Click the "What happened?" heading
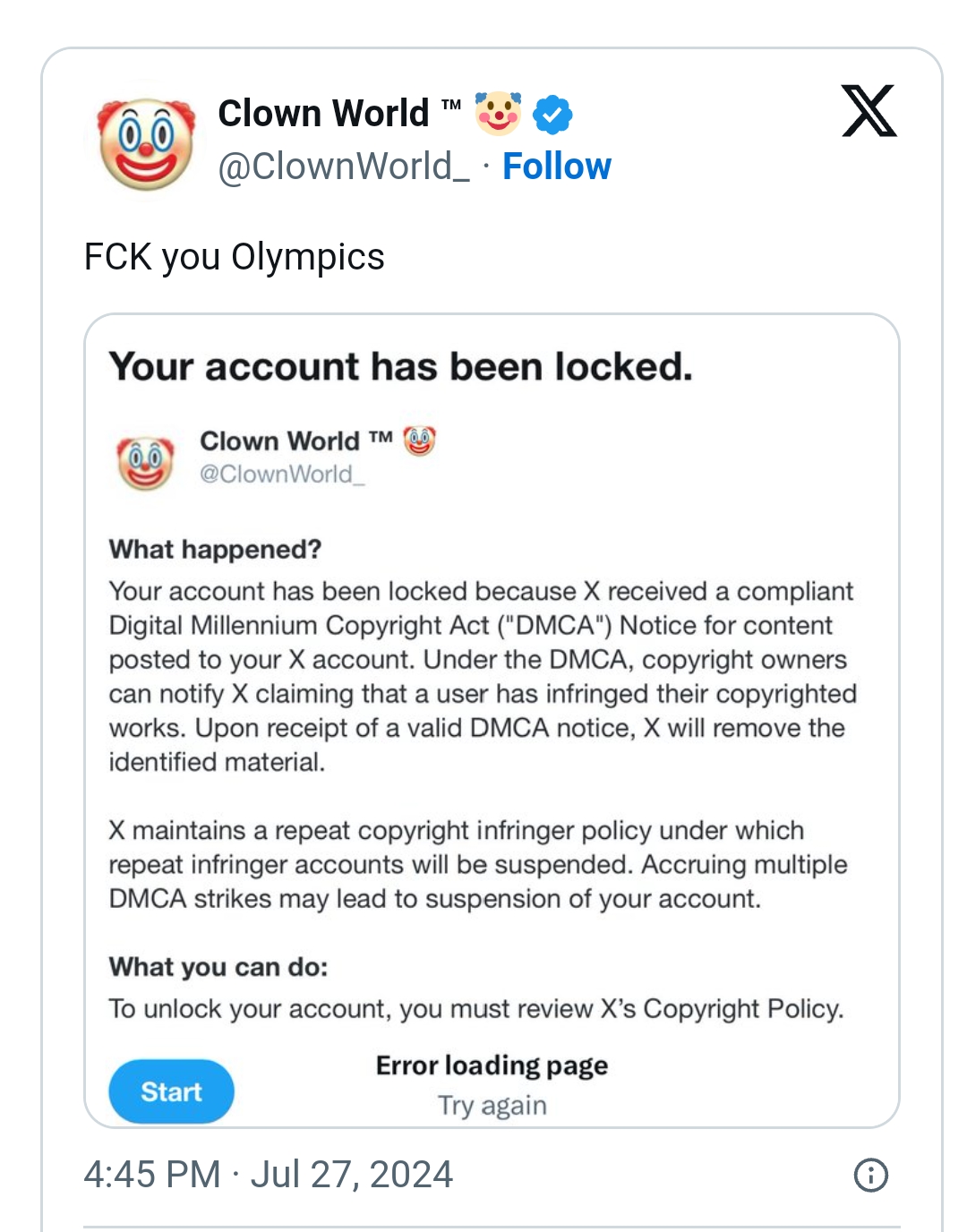This screenshot has width=967, height=1232. [215, 549]
